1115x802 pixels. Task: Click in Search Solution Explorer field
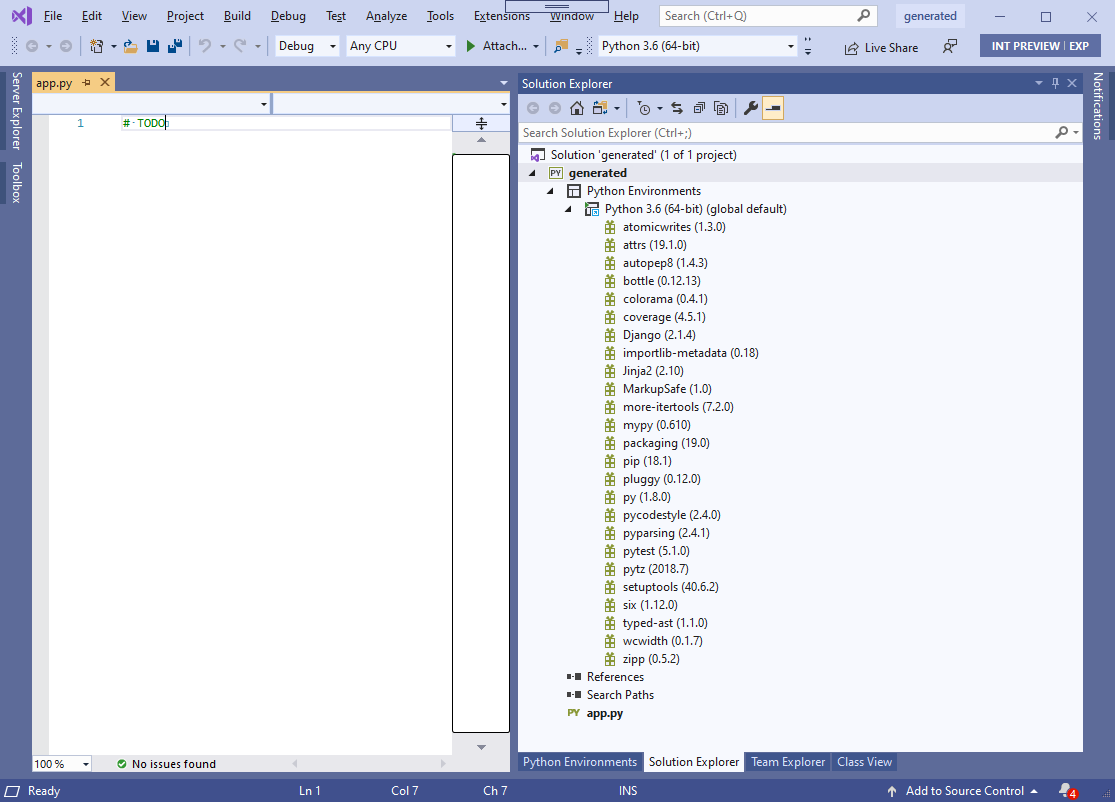(x=786, y=132)
